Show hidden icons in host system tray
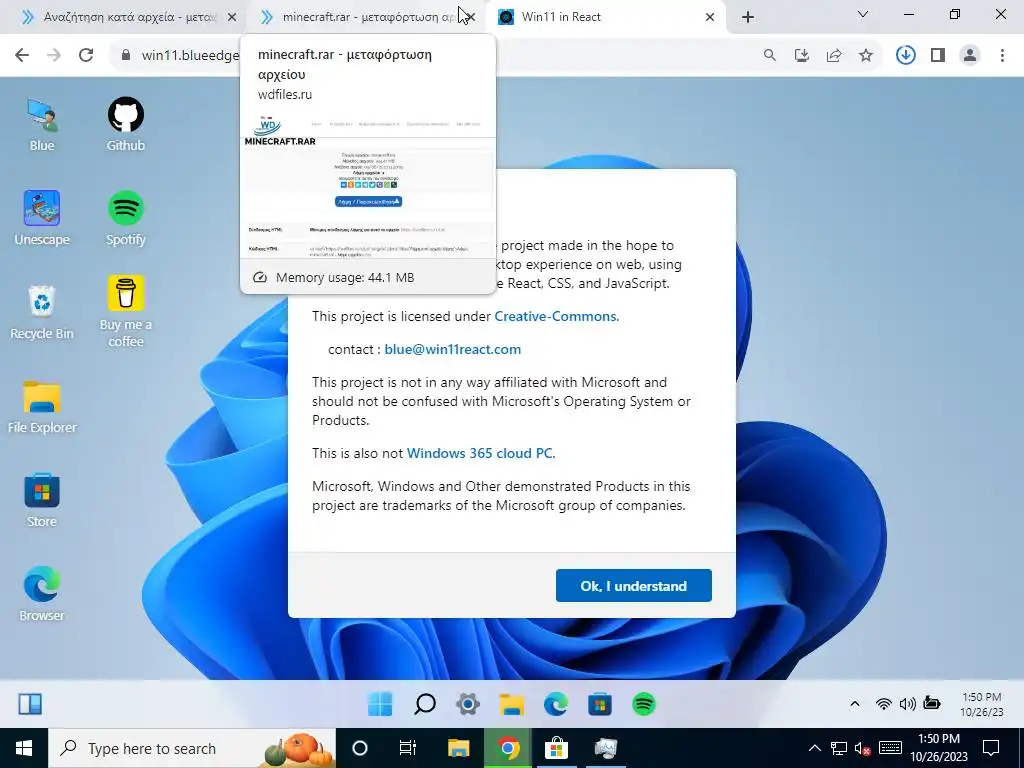This screenshot has width=1024, height=768. click(814, 748)
